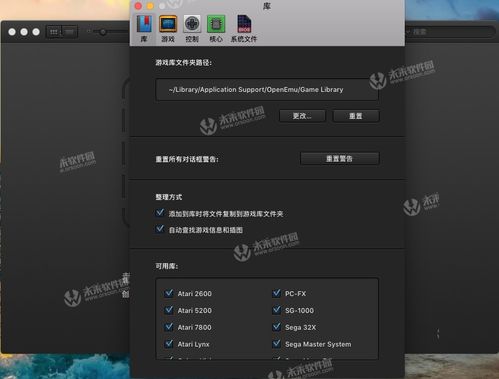The height and width of the screenshot is (379, 499).
Task: Toggle the Sega Master System checkbox
Action: (276, 343)
